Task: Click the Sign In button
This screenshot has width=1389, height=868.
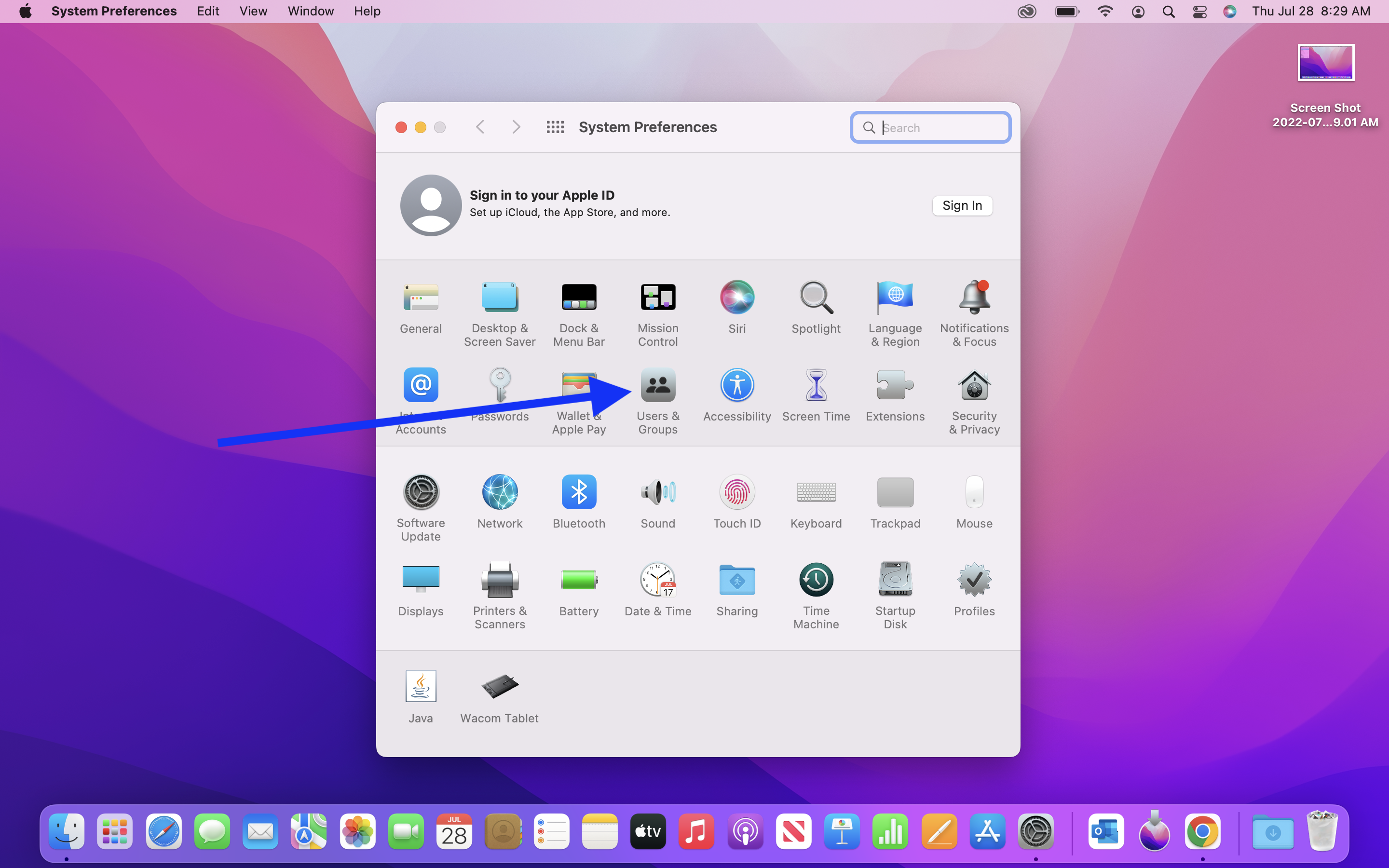Action: (962, 205)
